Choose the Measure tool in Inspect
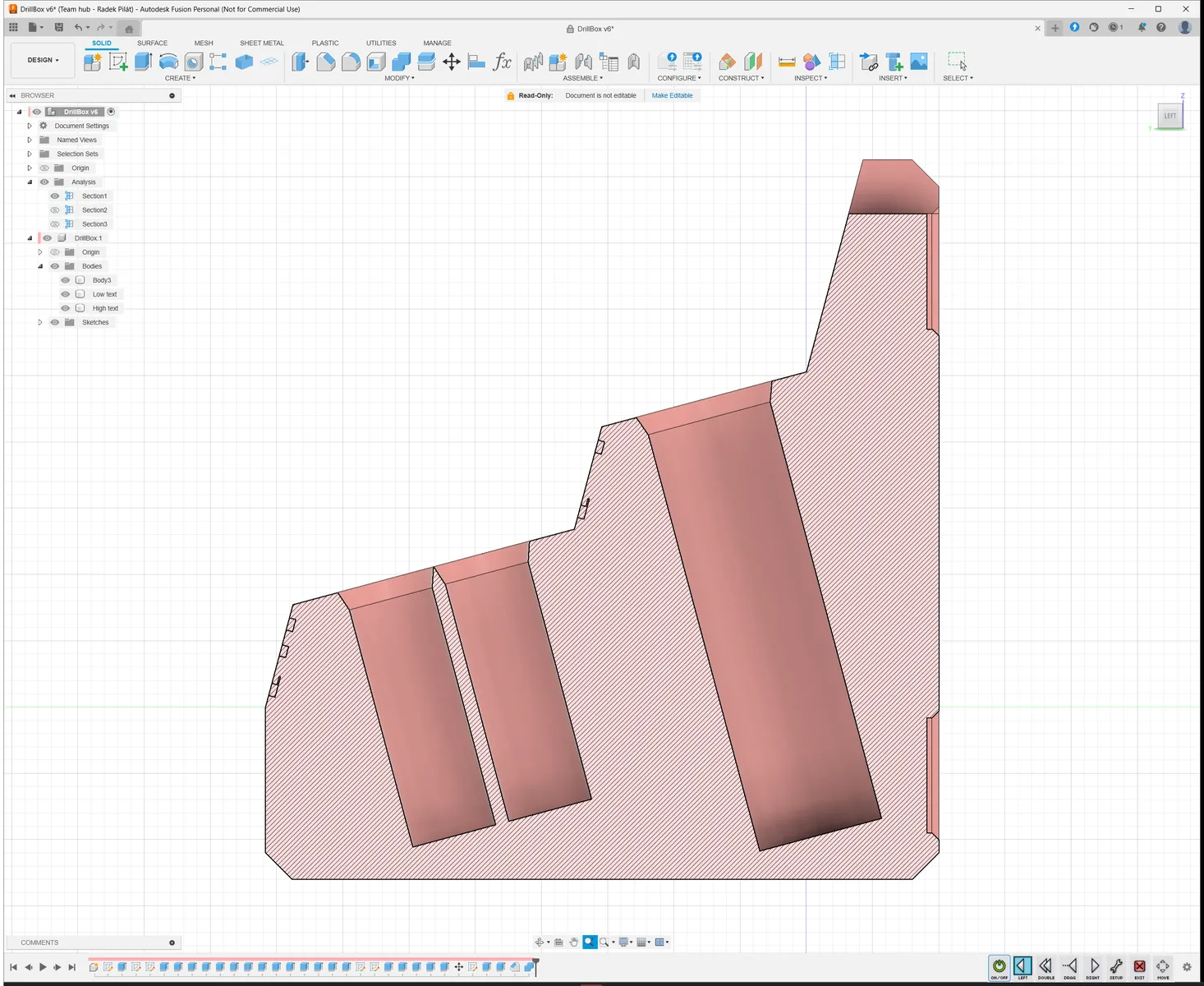 pos(787,62)
